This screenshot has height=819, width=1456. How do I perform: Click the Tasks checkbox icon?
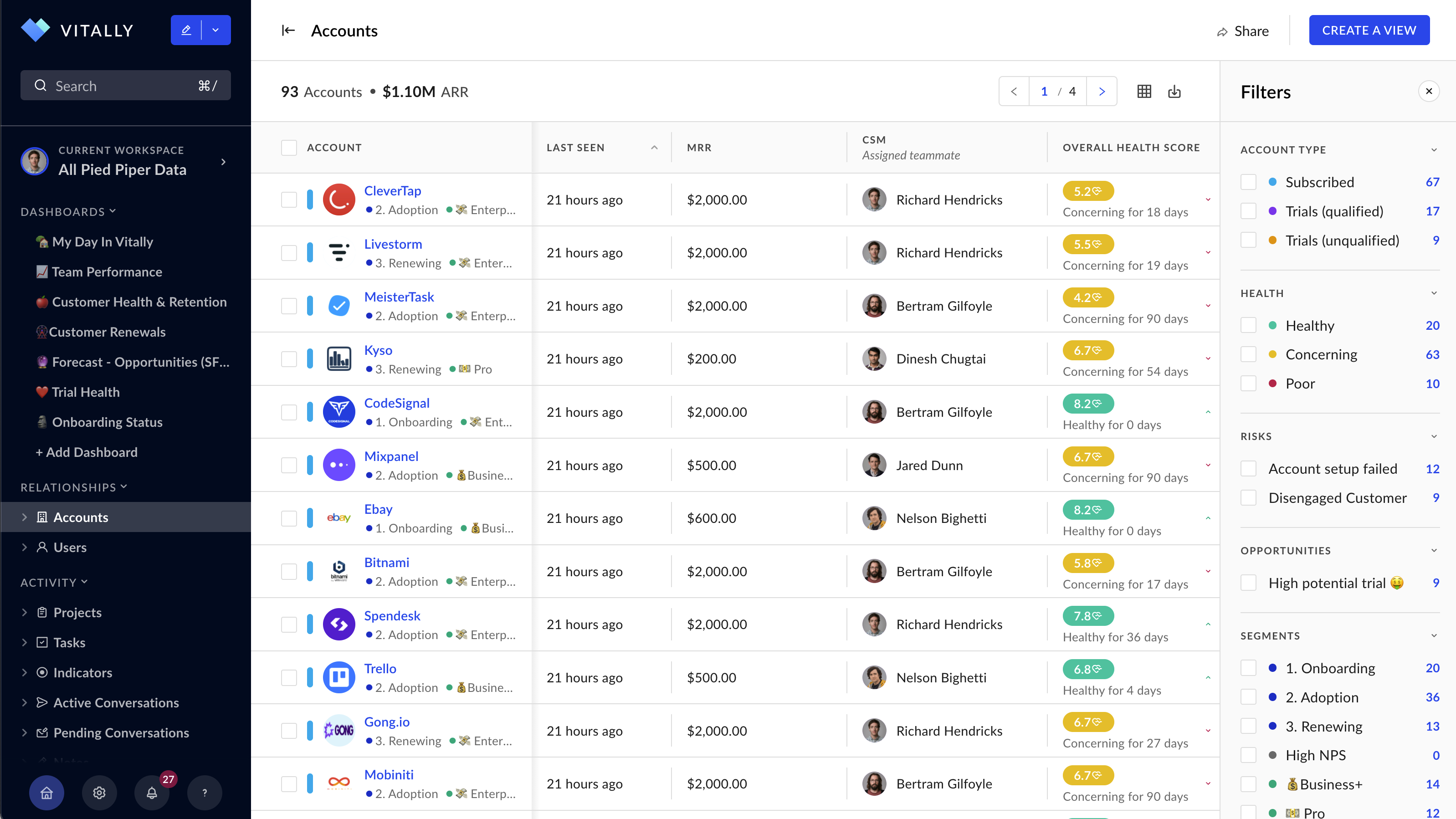point(42,643)
